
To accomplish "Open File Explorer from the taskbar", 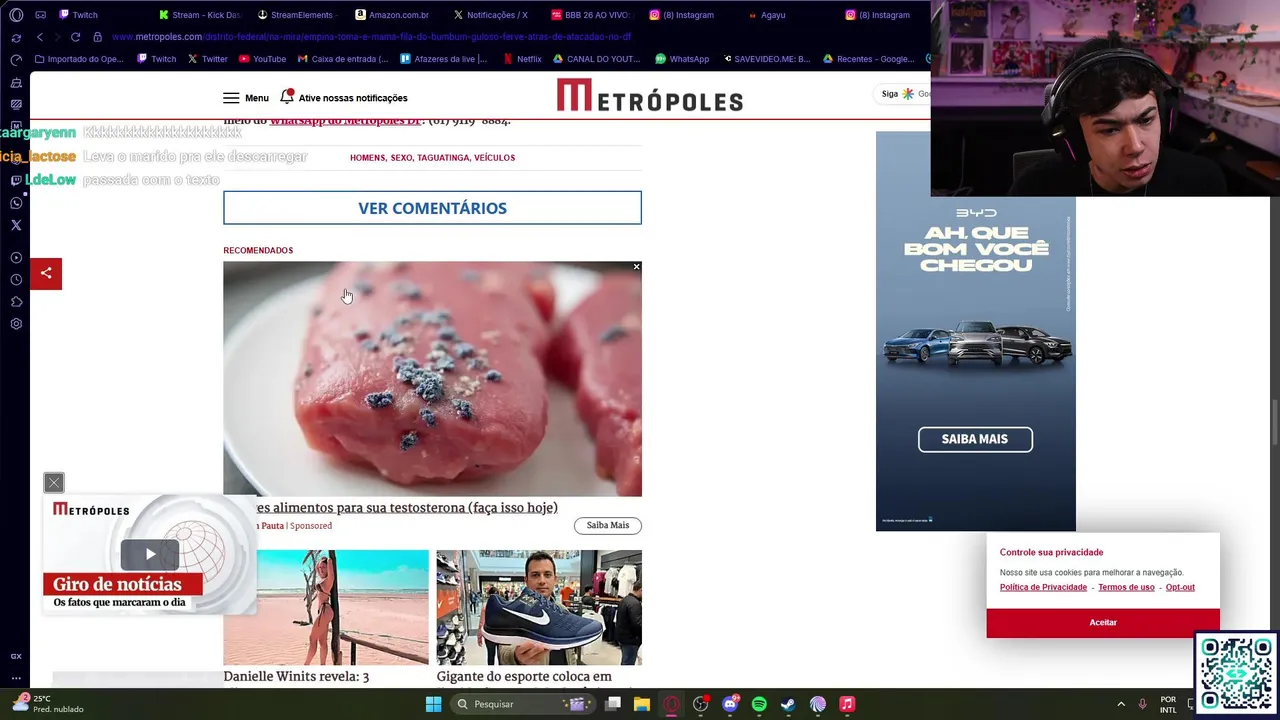I will pos(642,704).
